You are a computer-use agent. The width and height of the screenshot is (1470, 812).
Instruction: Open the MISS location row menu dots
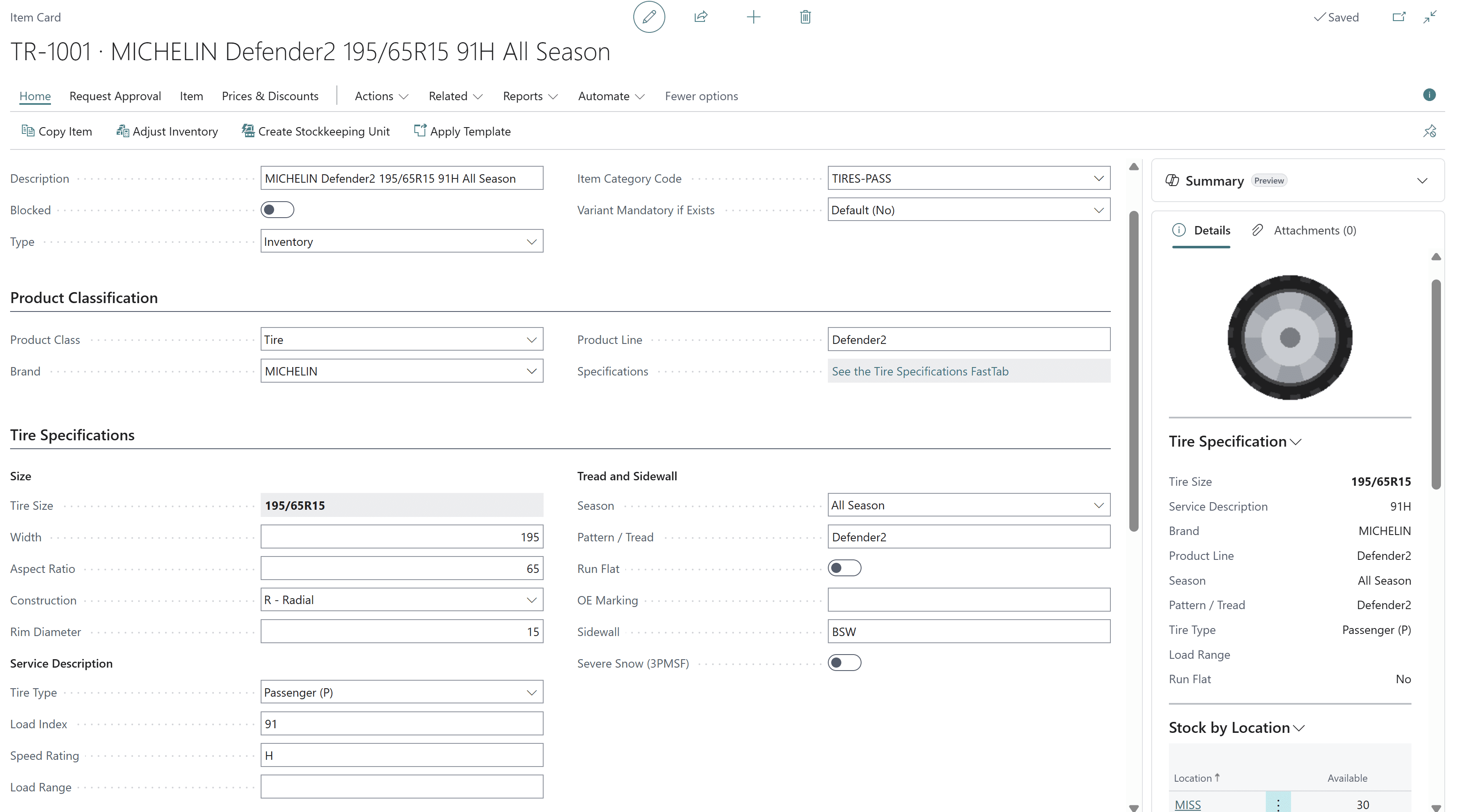[x=1278, y=804]
